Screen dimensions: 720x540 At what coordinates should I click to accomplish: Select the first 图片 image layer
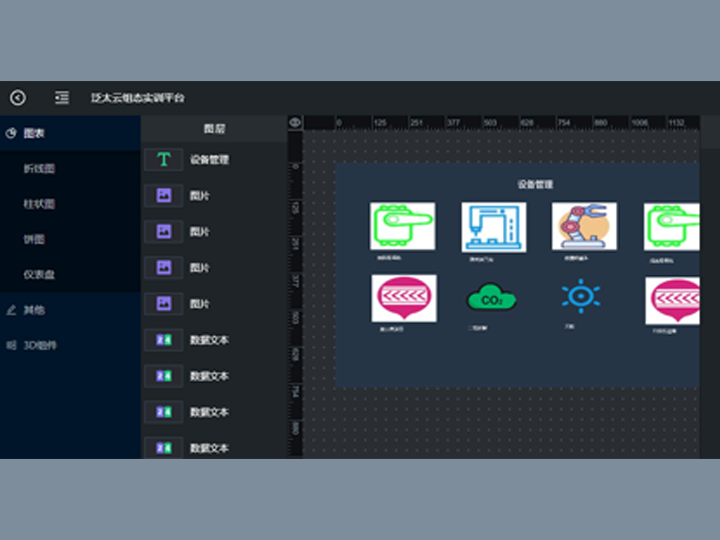[x=200, y=196]
